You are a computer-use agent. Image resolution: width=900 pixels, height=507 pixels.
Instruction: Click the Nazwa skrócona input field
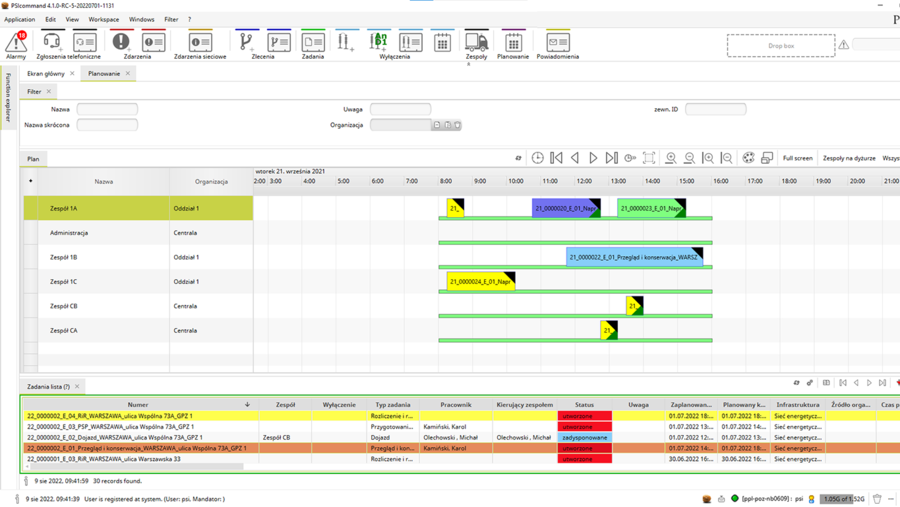point(107,125)
